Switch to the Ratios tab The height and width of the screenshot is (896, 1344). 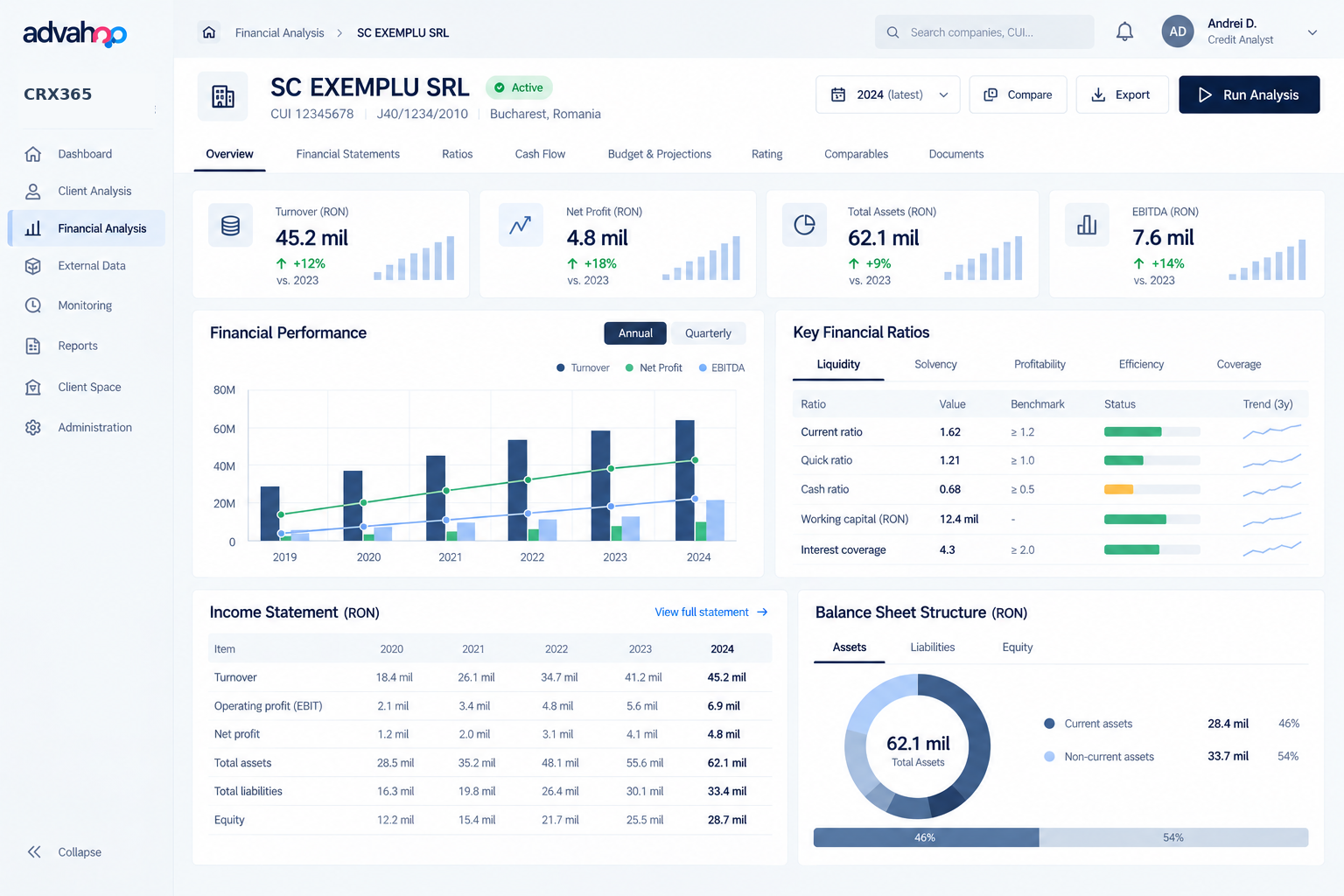click(x=457, y=154)
